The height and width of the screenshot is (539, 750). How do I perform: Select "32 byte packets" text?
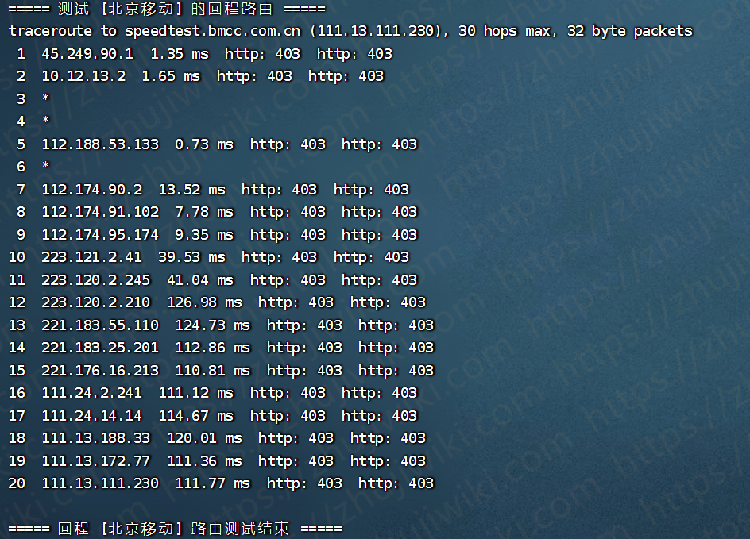pyautogui.click(x=630, y=32)
